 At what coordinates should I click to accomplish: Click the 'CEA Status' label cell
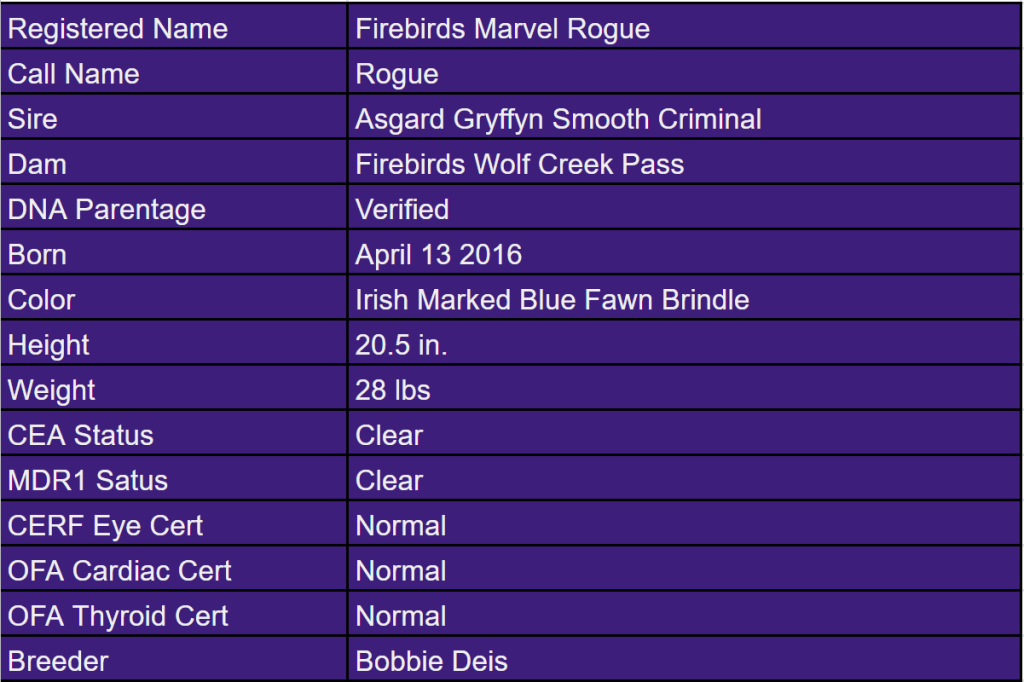tap(80, 436)
